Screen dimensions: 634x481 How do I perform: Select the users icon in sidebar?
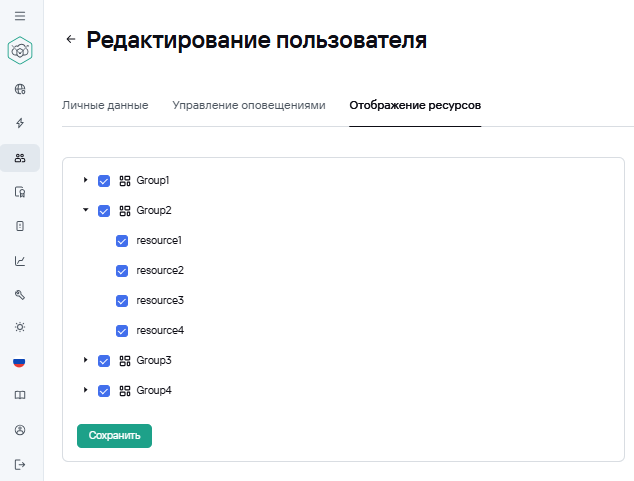[x=20, y=158]
